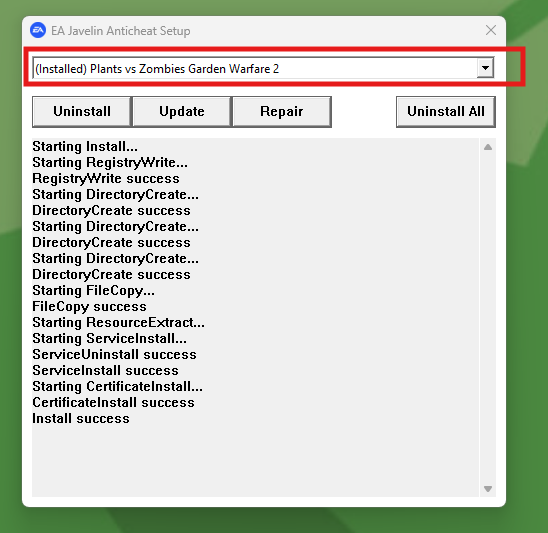Image resolution: width=548 pixels, height=533 pixels.
Task: Select the Plants vs Zombies Garden Warfare 2 combo box
Action: point(263,68)
